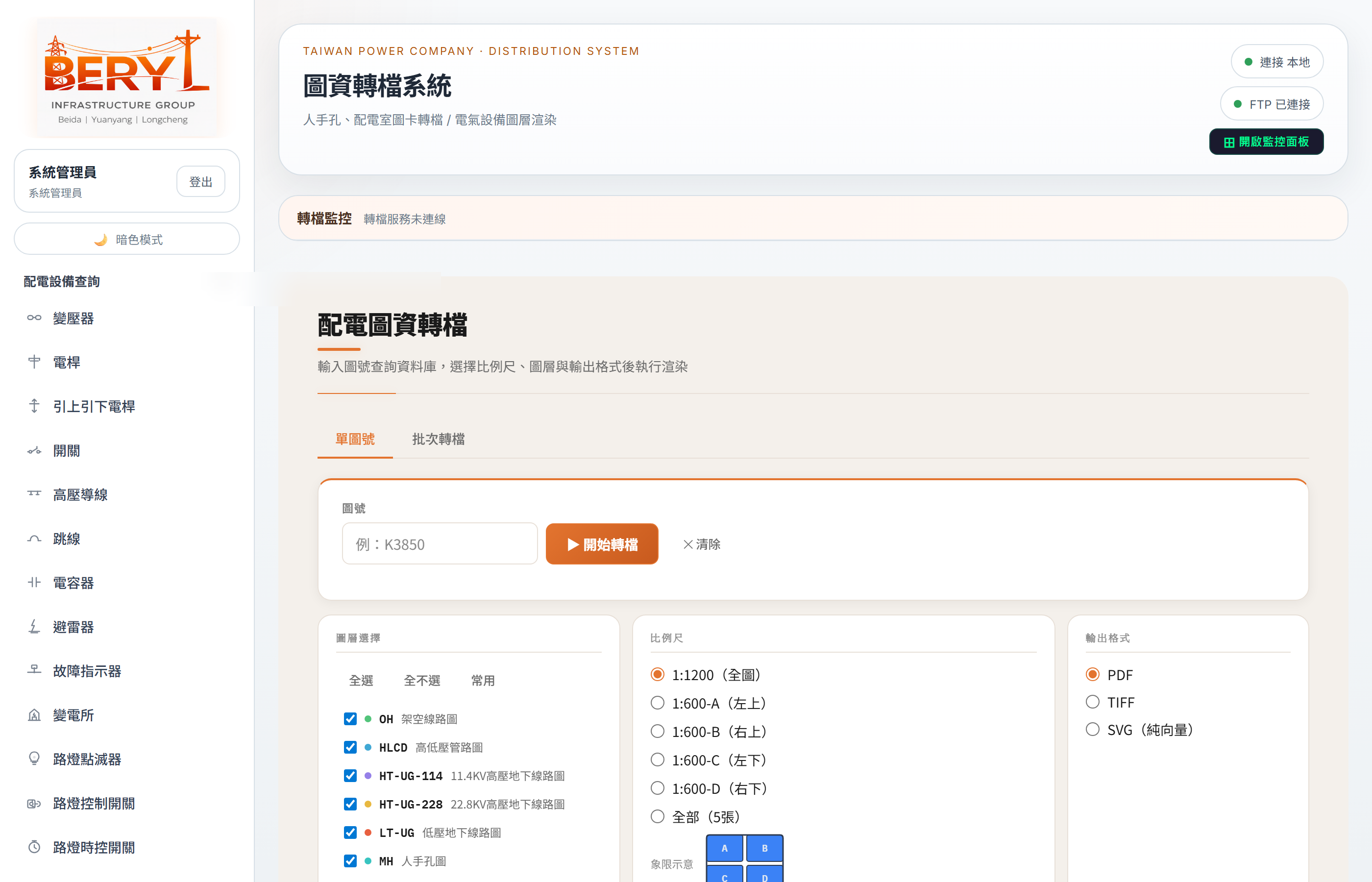Click the jumper (跳線) sidebar icon
This screenshot has height=882, width=1372.
[34, 539]
